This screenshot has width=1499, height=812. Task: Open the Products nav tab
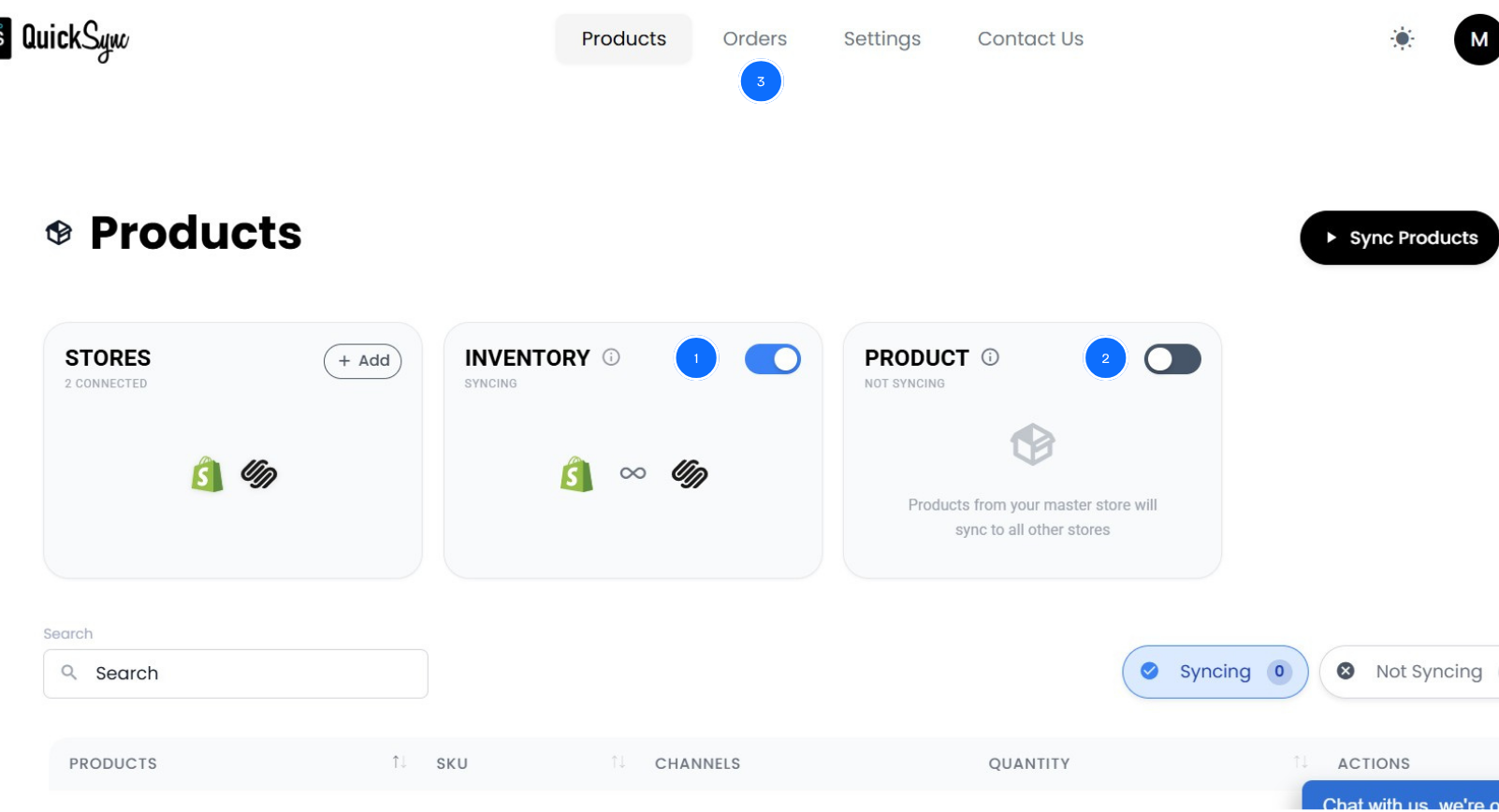[x=624, y=39]
